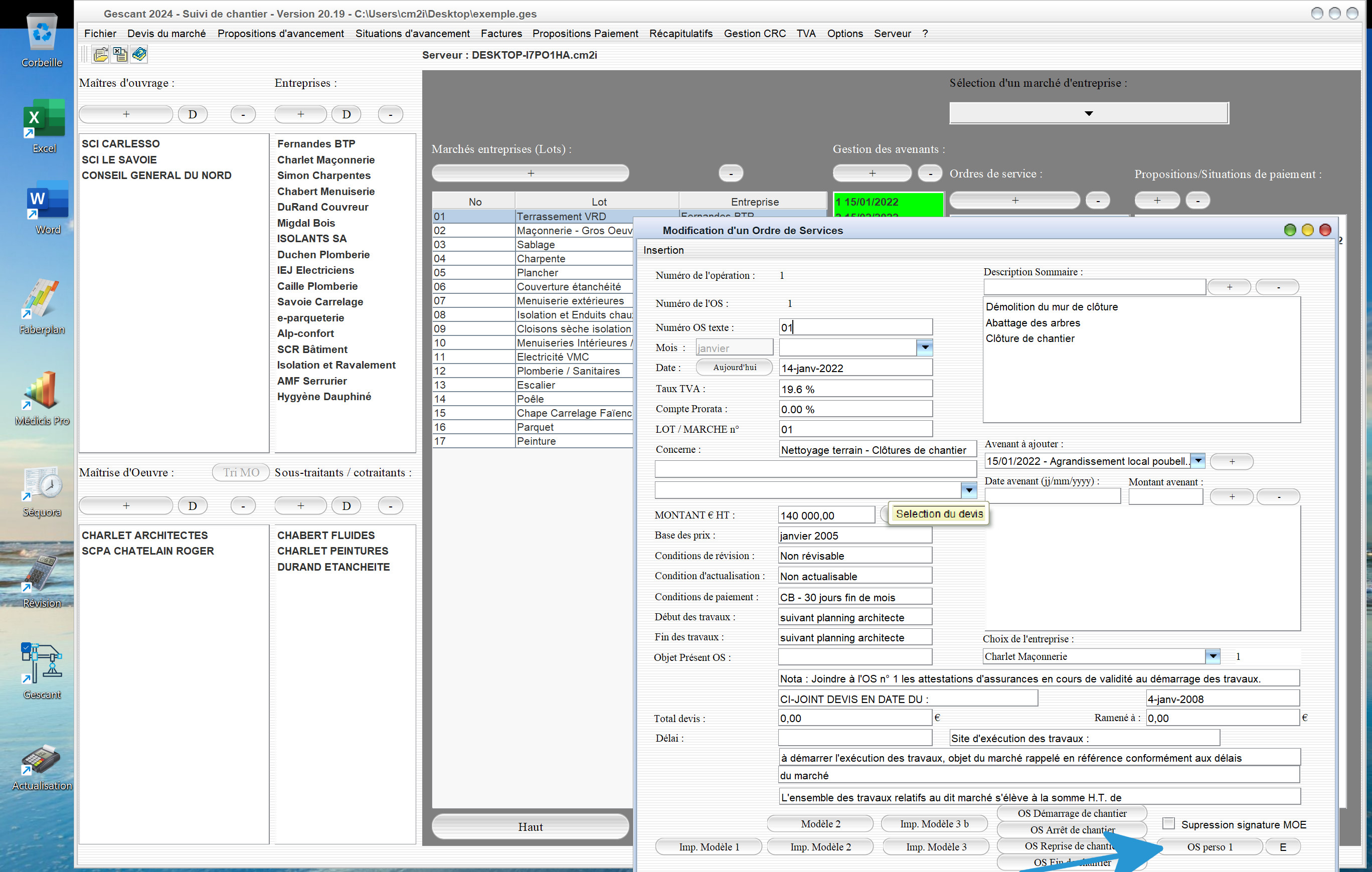Click the green dialog window button
Image resolution: width=1372 pixels, height=872 pixels.
1290,230
